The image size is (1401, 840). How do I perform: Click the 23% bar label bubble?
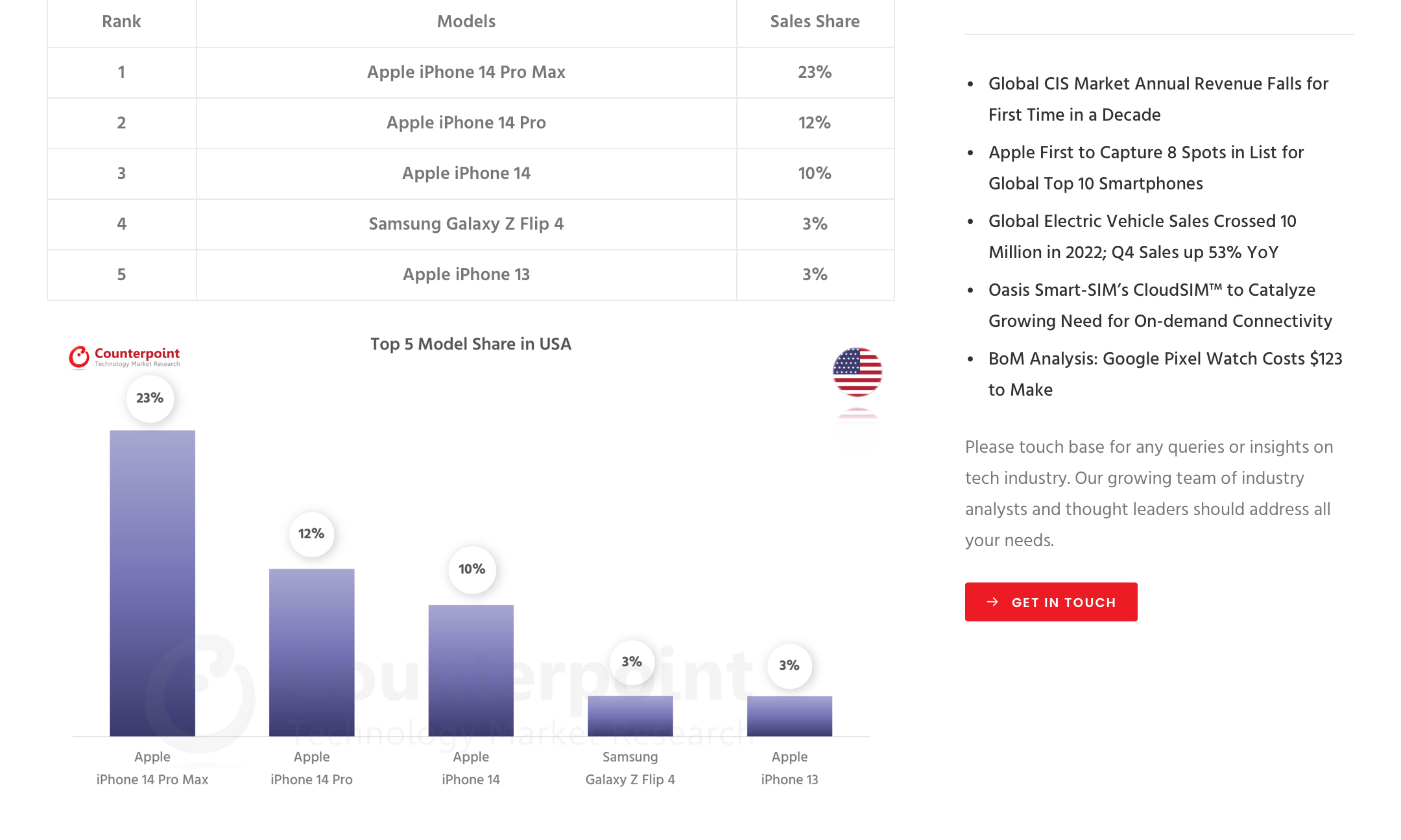[150, 398]
